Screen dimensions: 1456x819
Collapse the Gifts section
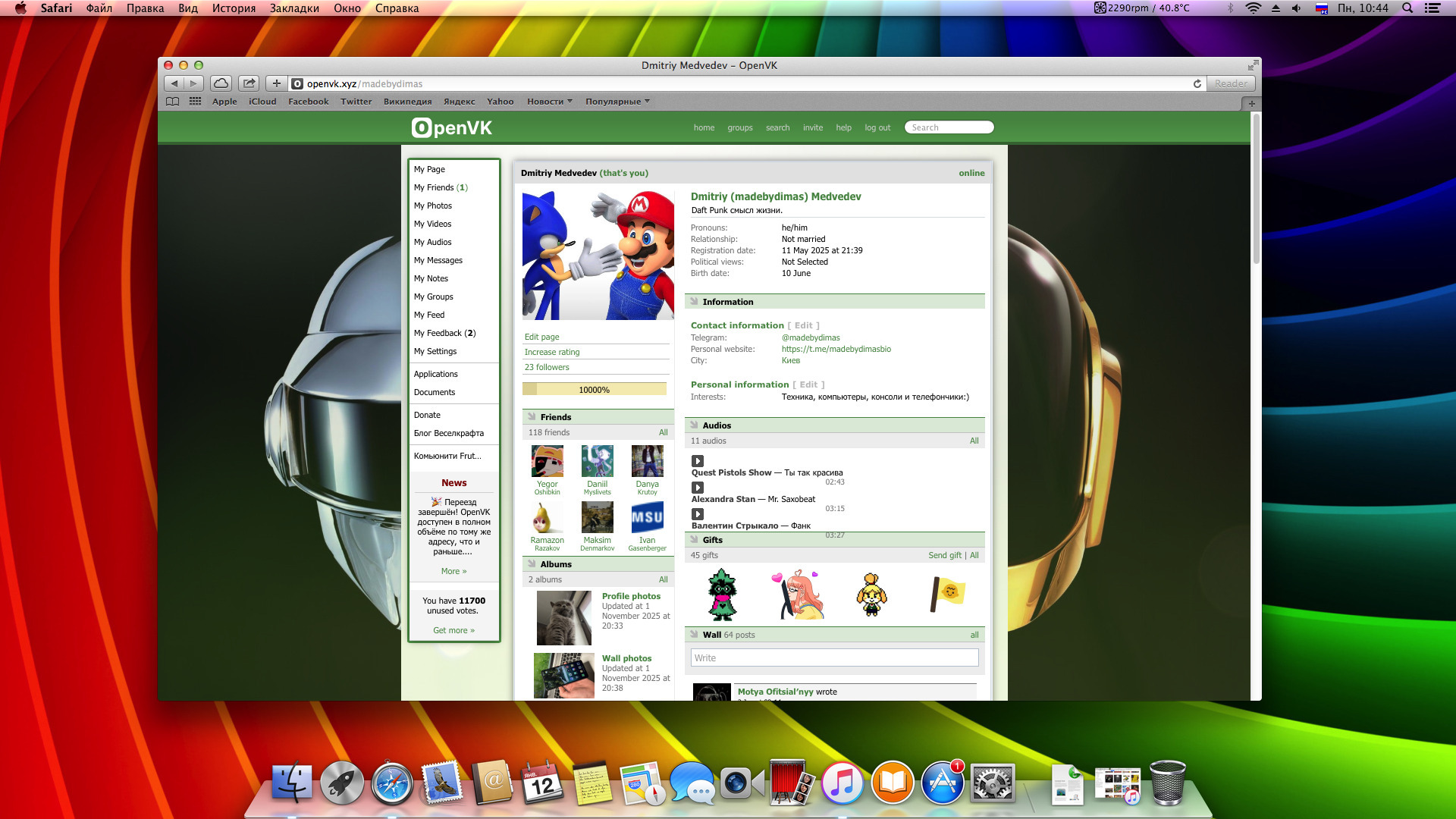694,540
